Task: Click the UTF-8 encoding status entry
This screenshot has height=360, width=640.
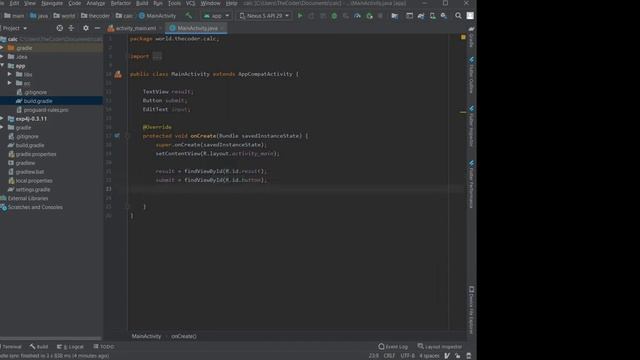Action: [x=407, y=356]
